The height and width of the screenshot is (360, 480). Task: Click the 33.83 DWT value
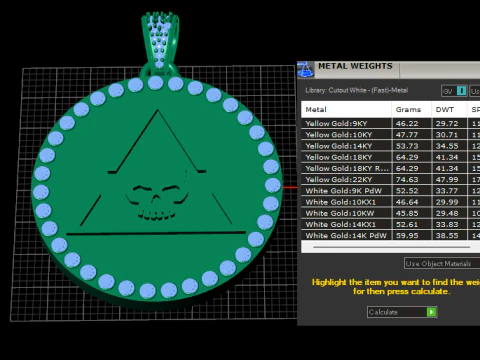[447, 225]
